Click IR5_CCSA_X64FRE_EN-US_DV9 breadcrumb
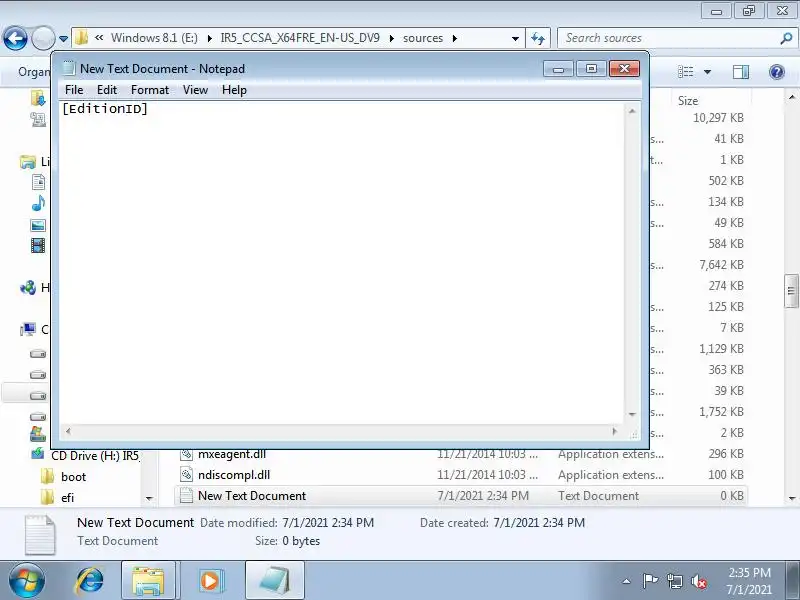800x600 pixels. point(300,38)
